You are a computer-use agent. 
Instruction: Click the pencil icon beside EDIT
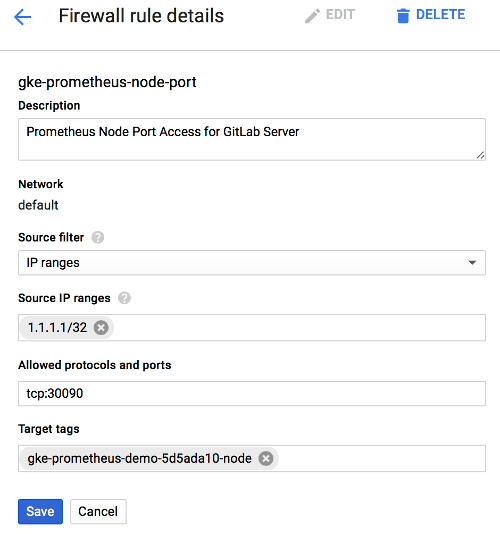click(312, 16)
